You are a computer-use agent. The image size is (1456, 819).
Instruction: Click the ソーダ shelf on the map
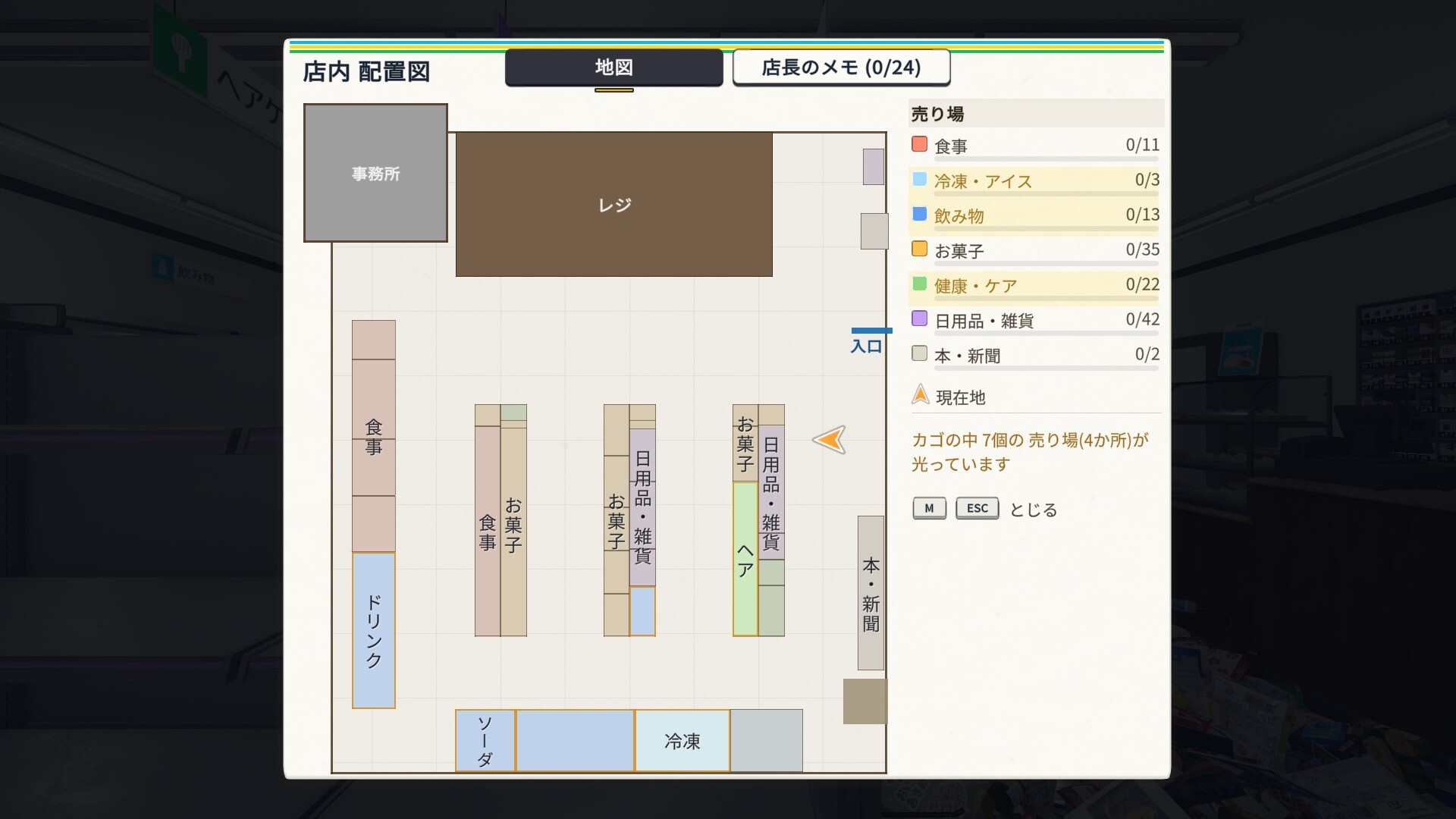coord(485,740)
